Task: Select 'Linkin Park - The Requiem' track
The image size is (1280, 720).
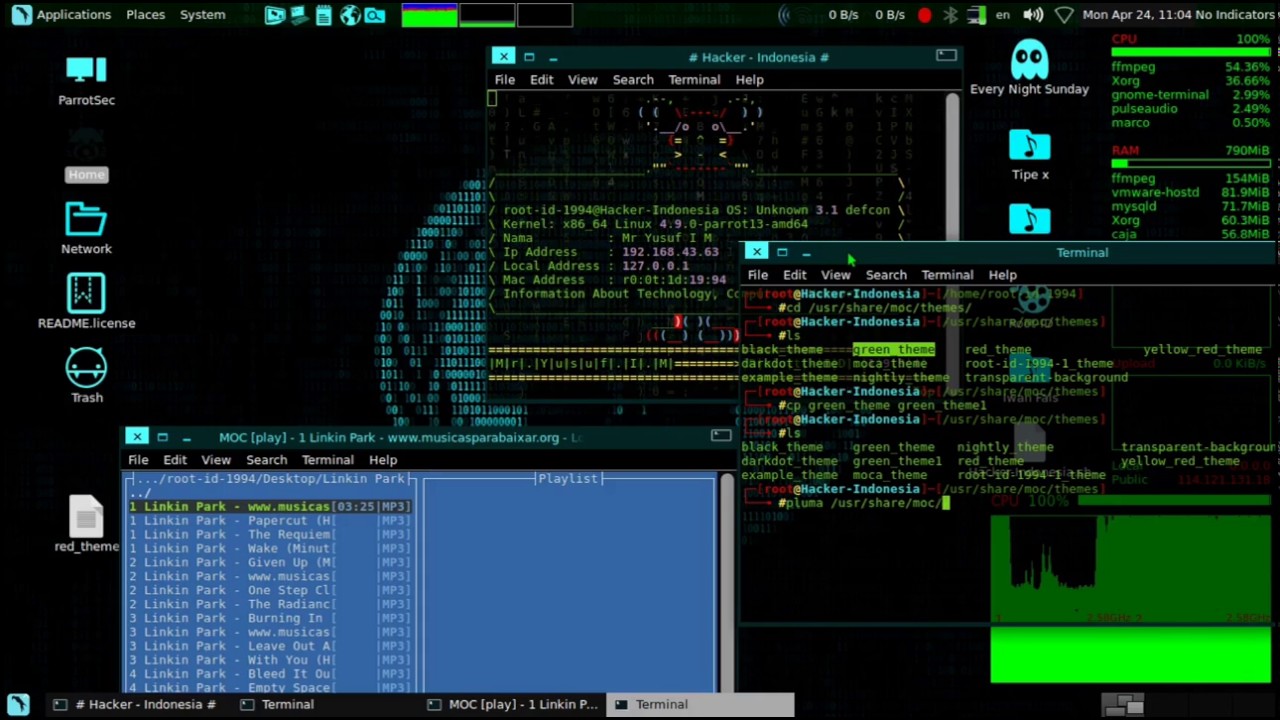Action: pos(269,535)
